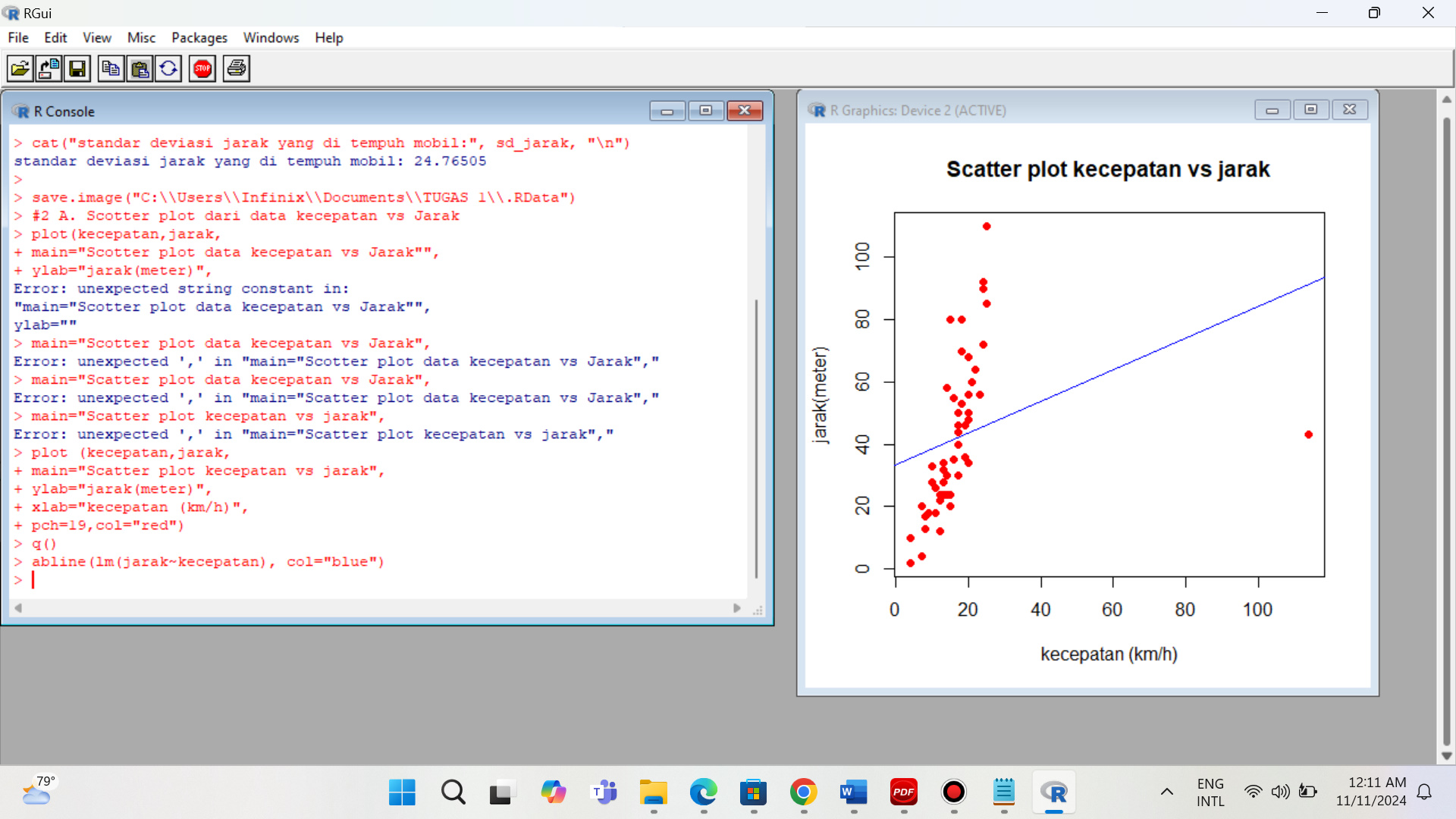This screenshot has width=1456, height=819.
Task: Maximize the R Console window
Action: point(706,111)
